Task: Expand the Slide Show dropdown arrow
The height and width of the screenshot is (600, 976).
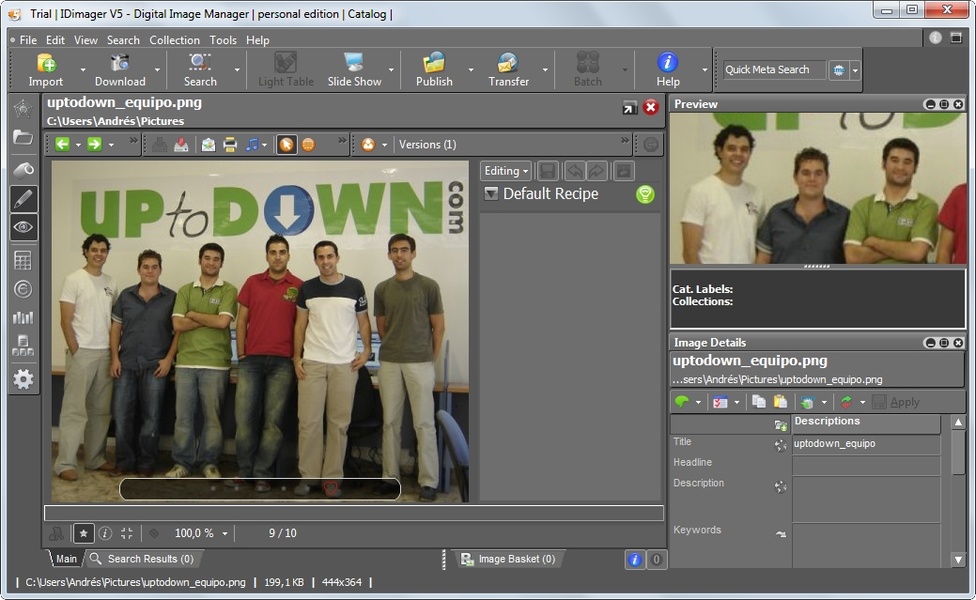Action: [x=391, y=70]
